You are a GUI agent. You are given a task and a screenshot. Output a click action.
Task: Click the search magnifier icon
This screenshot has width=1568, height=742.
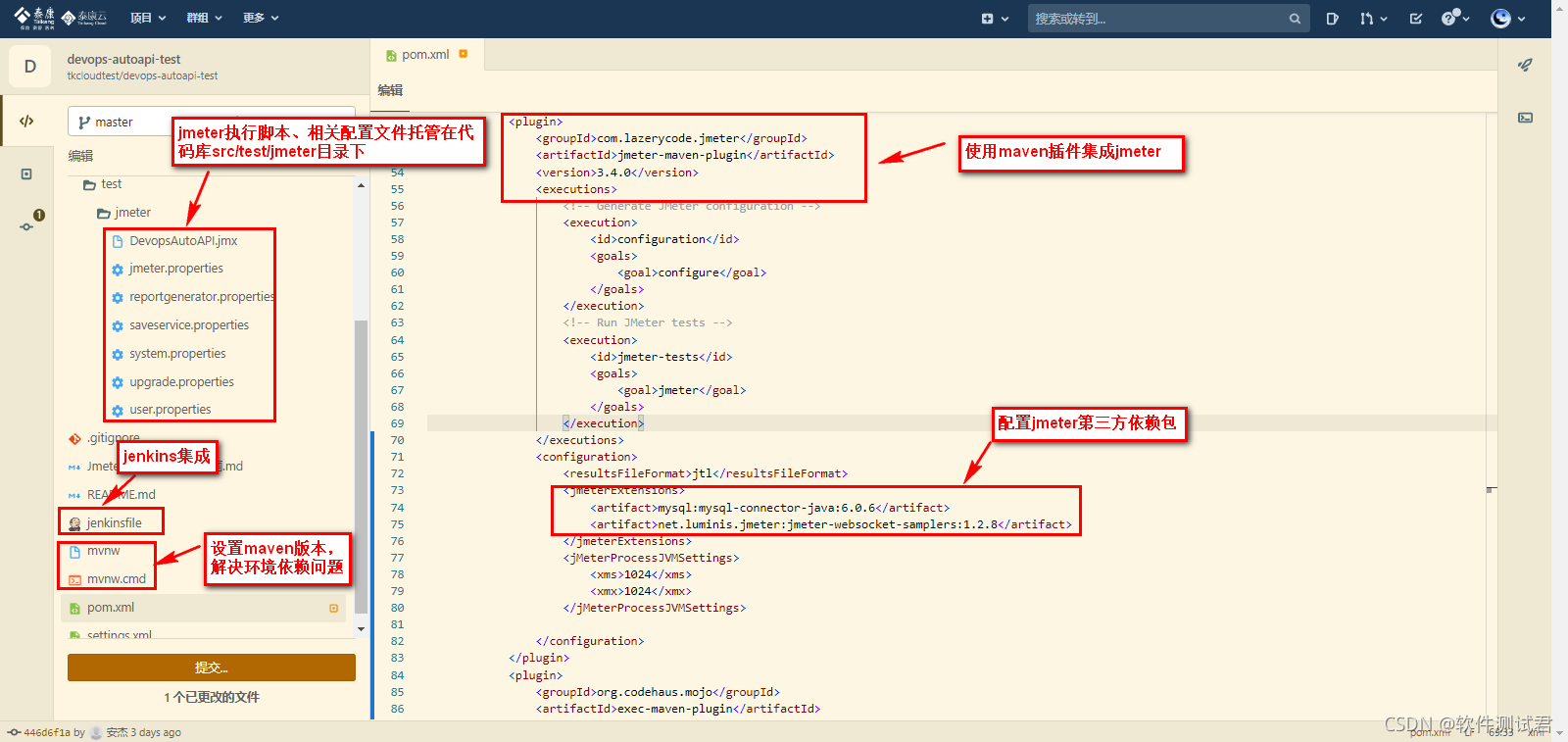(x=1295, y=19)
